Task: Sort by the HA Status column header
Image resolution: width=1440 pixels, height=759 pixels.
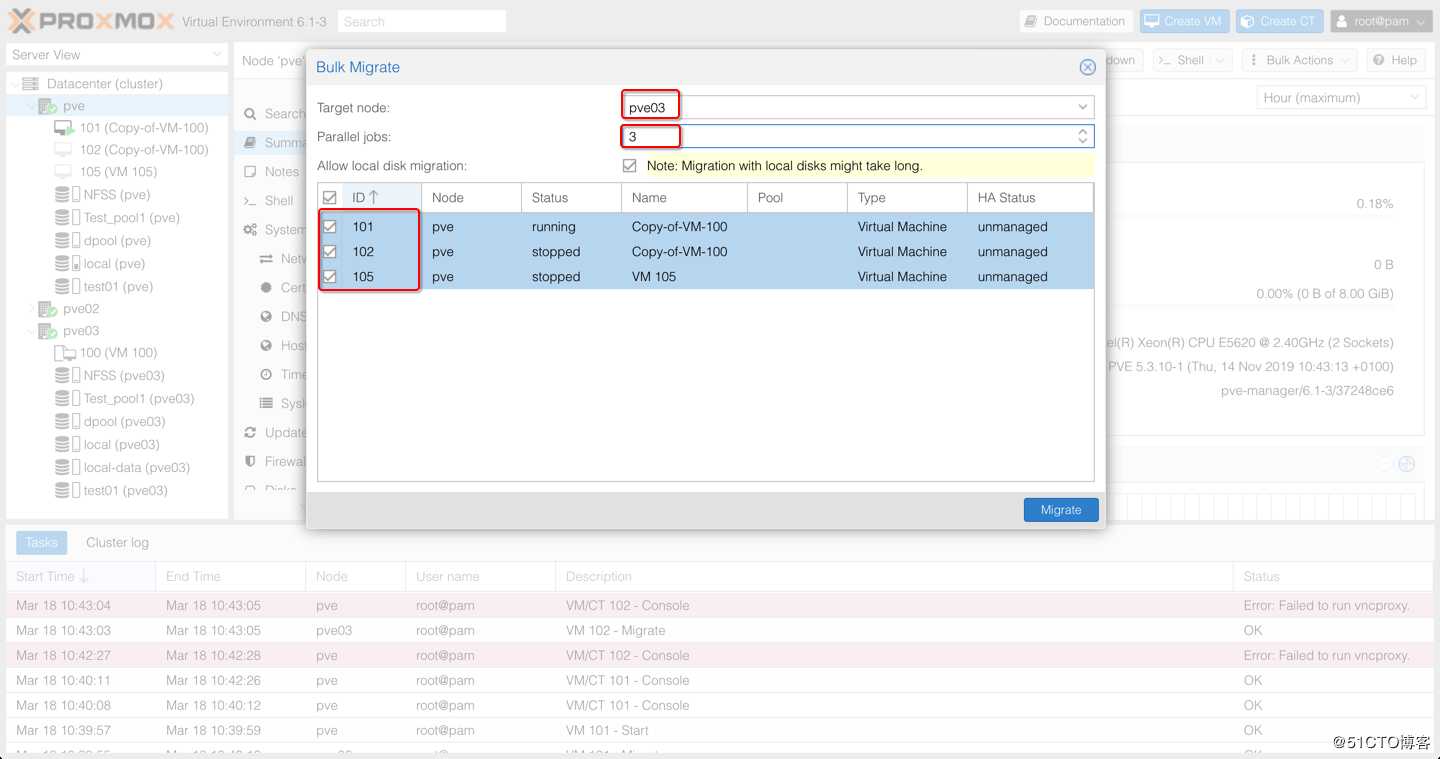Action: click(x=1030, y=198)
